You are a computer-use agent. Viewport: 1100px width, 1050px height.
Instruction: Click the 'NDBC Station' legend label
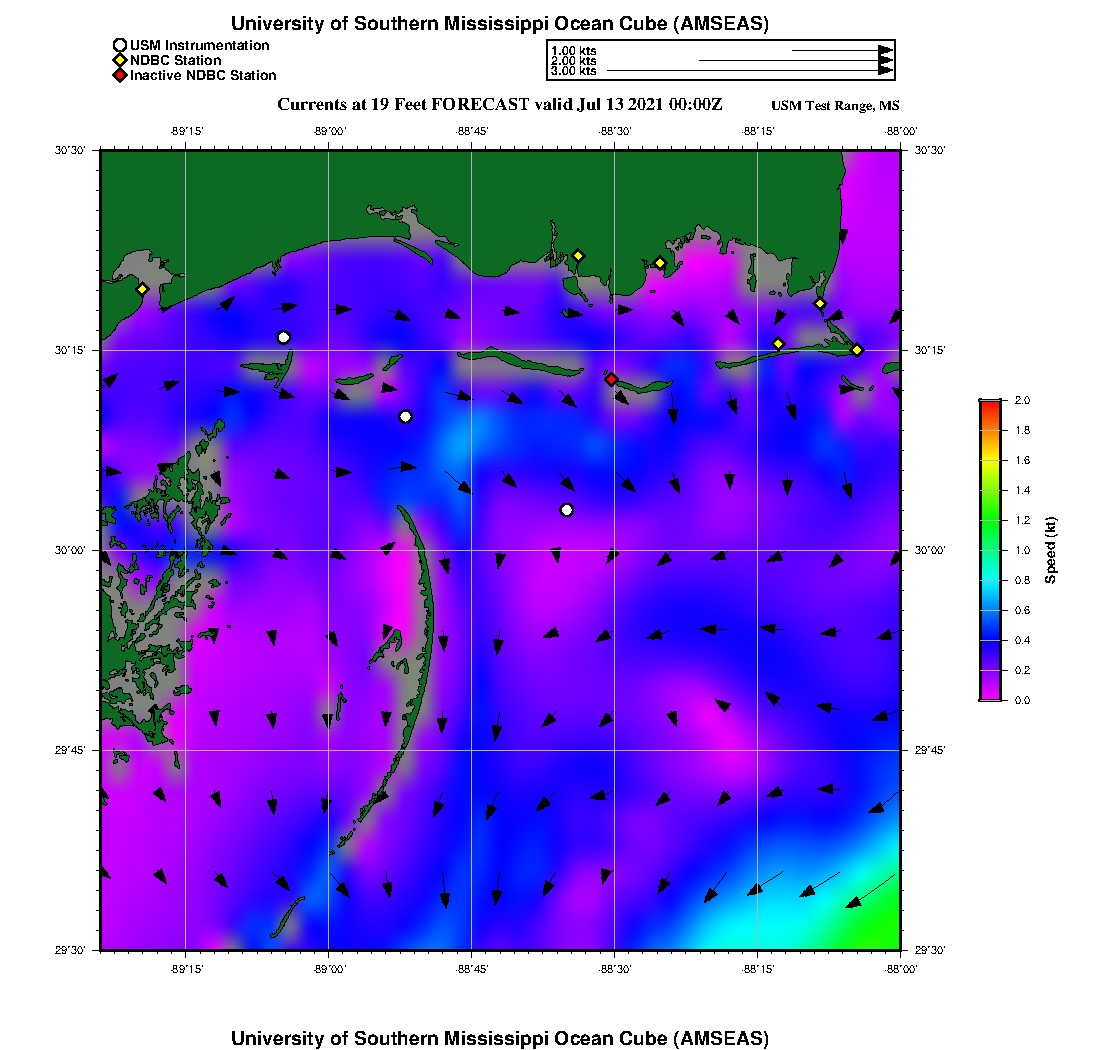[x=175, y=60]
